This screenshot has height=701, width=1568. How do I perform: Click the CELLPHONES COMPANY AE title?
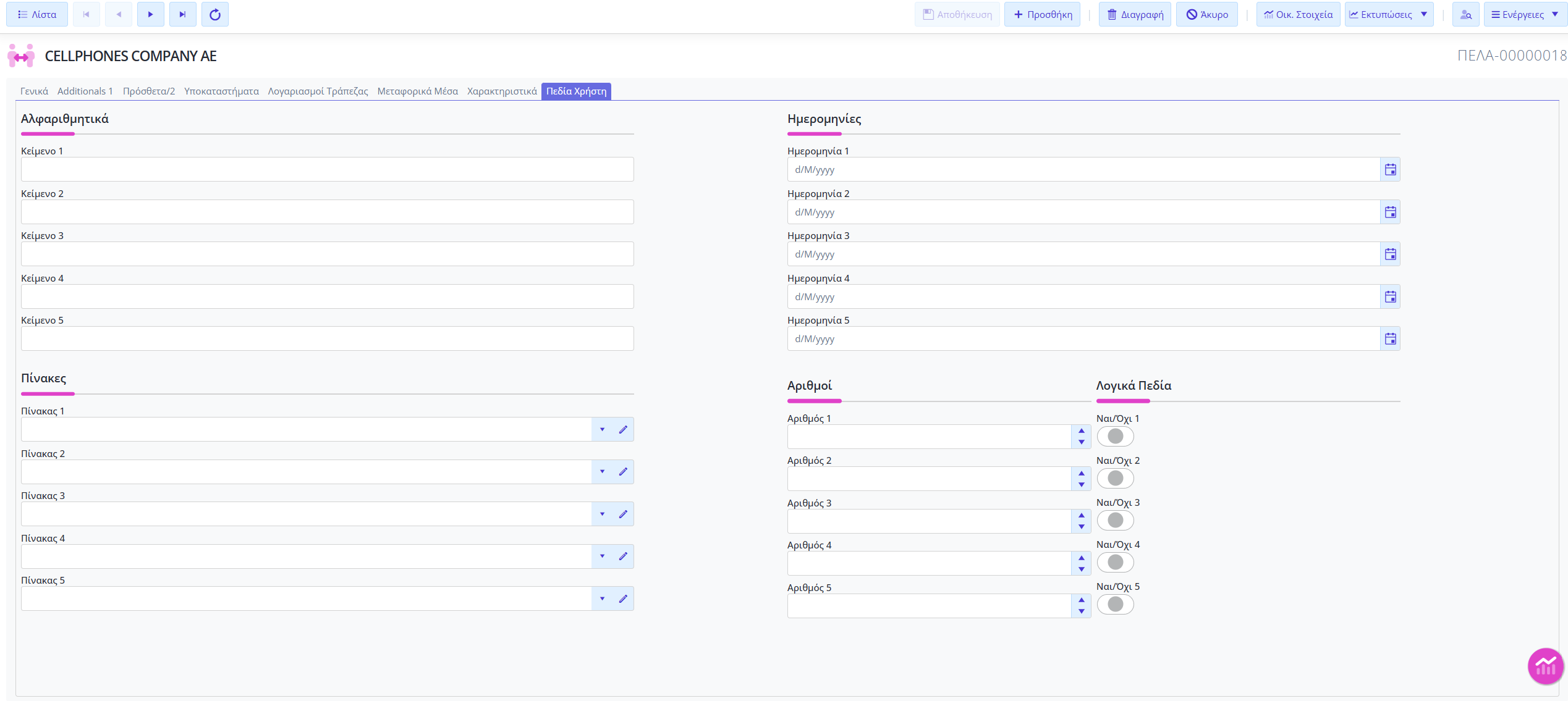130,56
